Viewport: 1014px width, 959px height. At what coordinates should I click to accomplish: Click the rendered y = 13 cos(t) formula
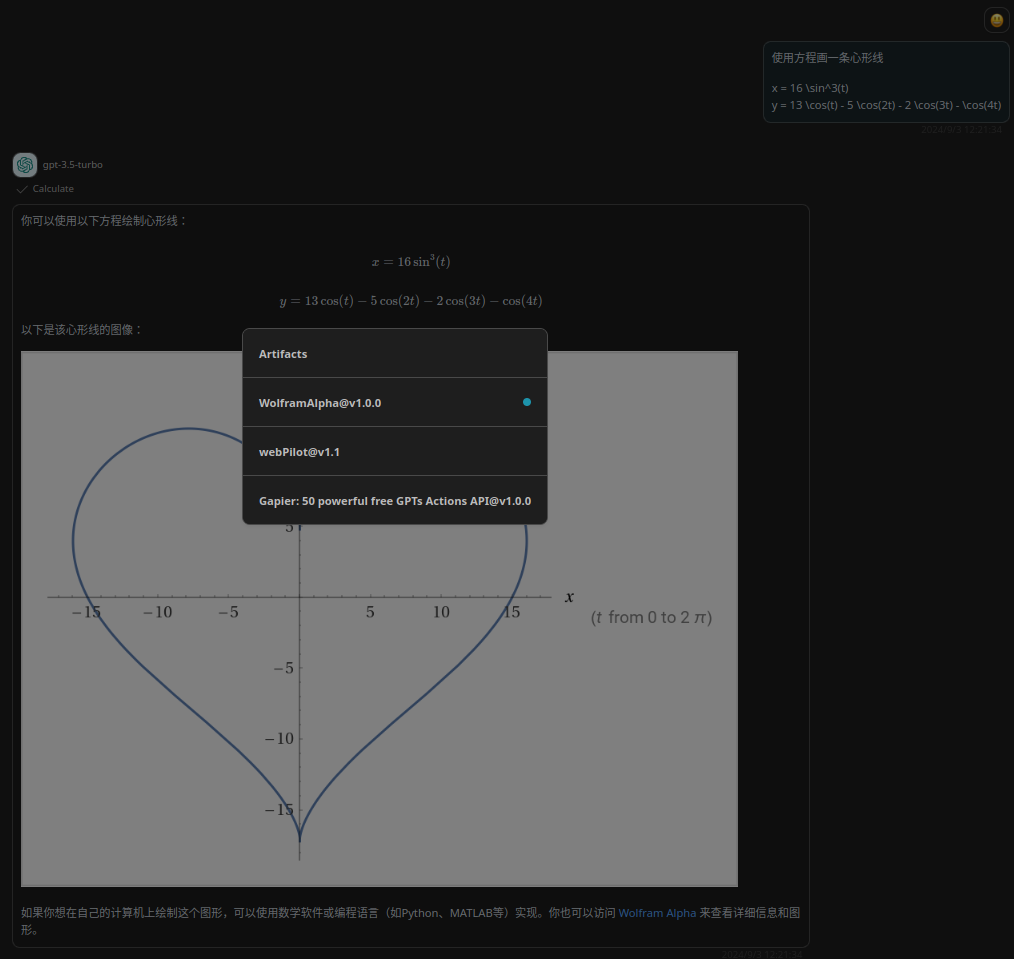point(411,301)
